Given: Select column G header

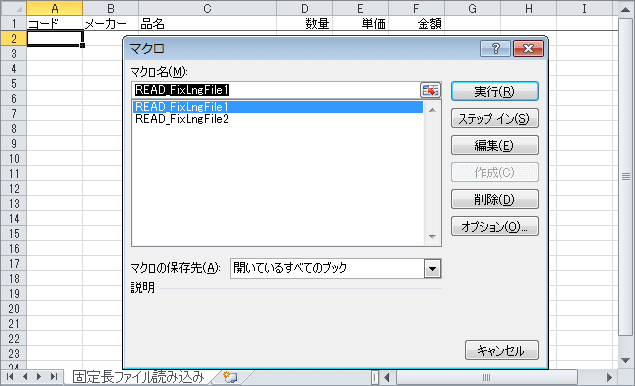Looking at the screenshot, I should [473, 8].
